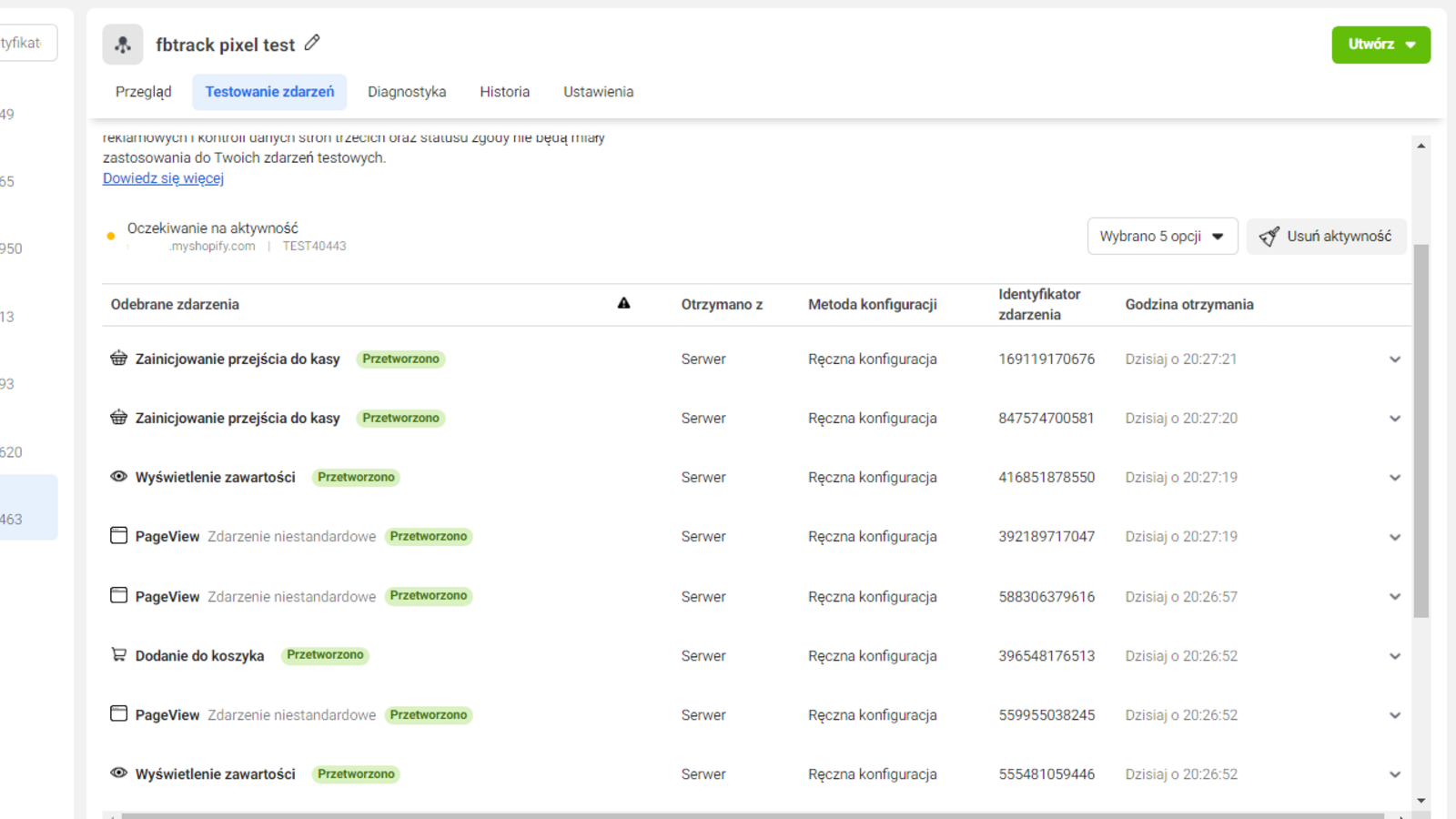Open the Wybrano 5 opcji dropdown
The height and width of the screenshot is (819, 1456).
pyautogui.click(x=1162, y=237)
